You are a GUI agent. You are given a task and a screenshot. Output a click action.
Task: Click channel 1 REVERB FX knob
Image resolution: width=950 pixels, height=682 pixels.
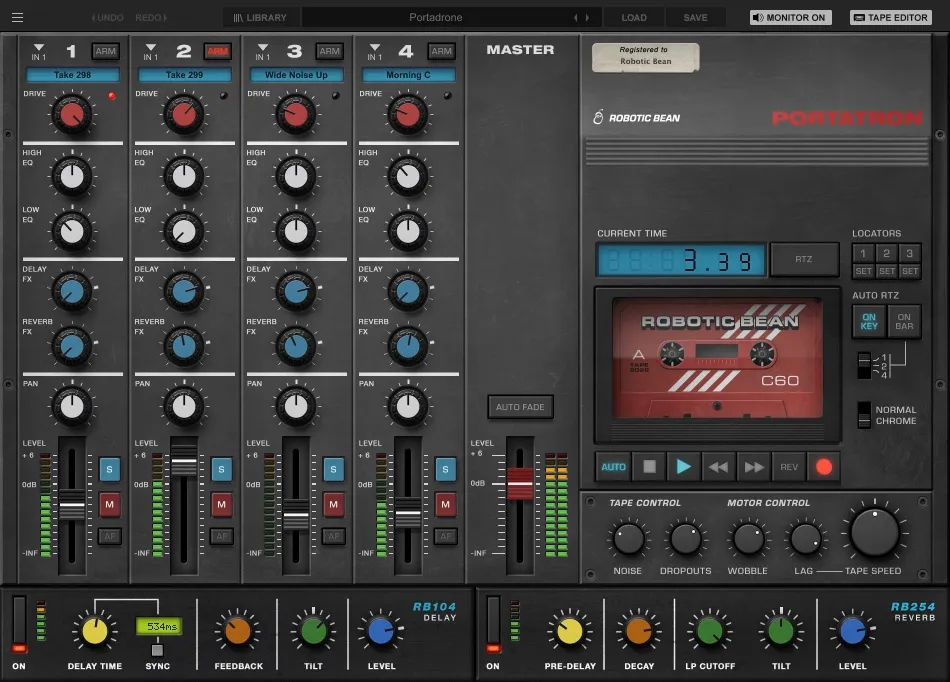pyautogui.click(x=72, y=346)
